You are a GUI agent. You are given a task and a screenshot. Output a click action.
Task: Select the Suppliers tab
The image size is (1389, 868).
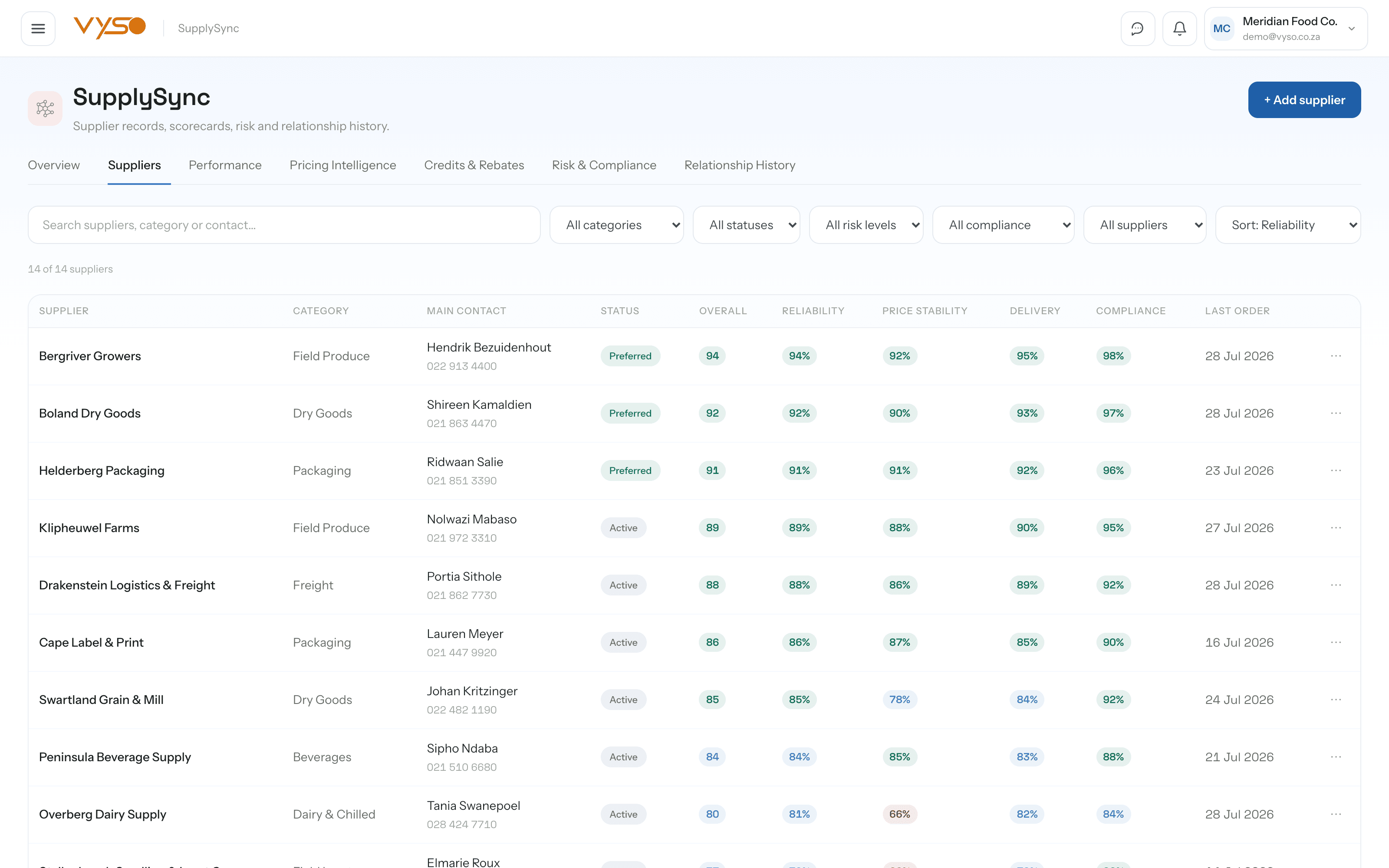click(x=134, y=165)
